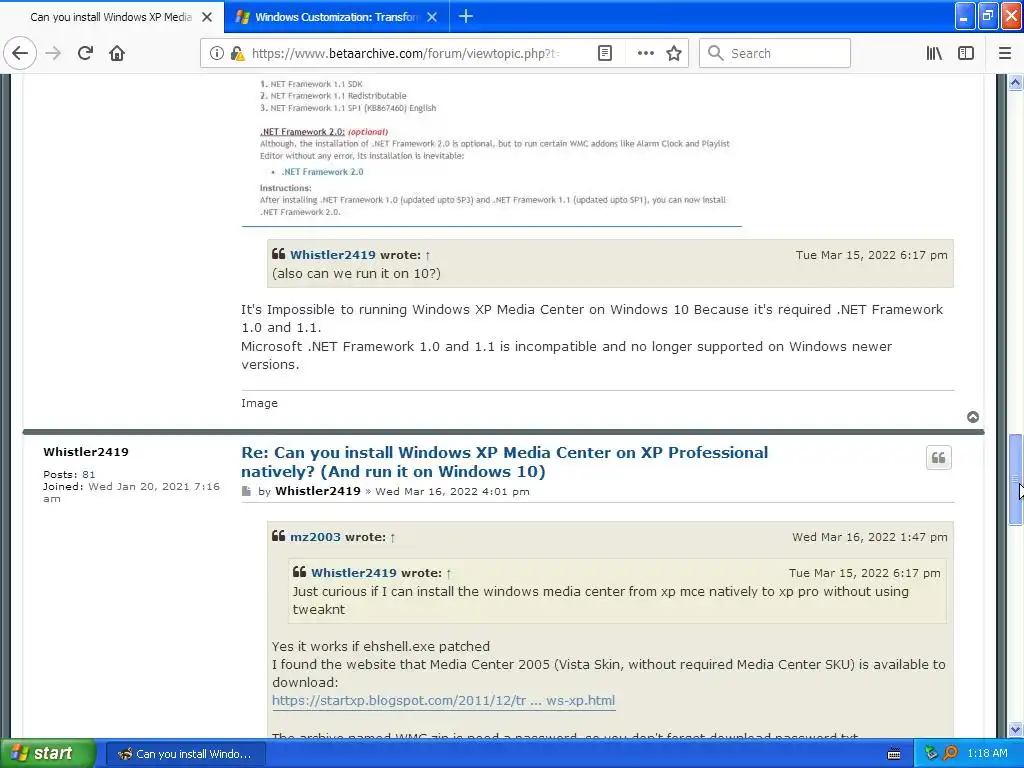The width and height of the screenshot is (1024, 768).
Task: Follow arrow after 'Whistler2419 wrote' 10 quote
Action: (x=428, y=255)
